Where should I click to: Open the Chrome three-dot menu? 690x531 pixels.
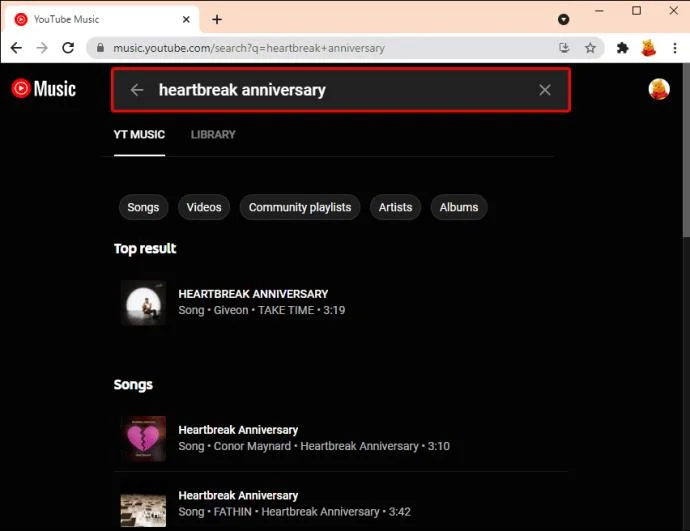point(675,48)
